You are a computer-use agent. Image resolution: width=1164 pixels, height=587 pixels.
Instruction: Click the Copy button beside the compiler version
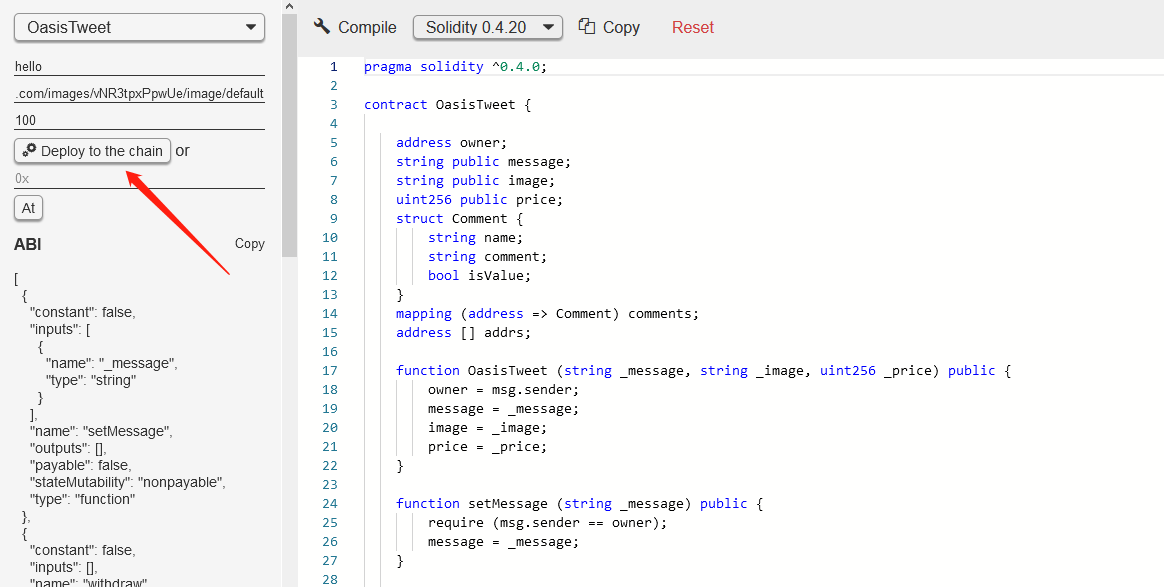pyautogui.click(x=609, y=27)
